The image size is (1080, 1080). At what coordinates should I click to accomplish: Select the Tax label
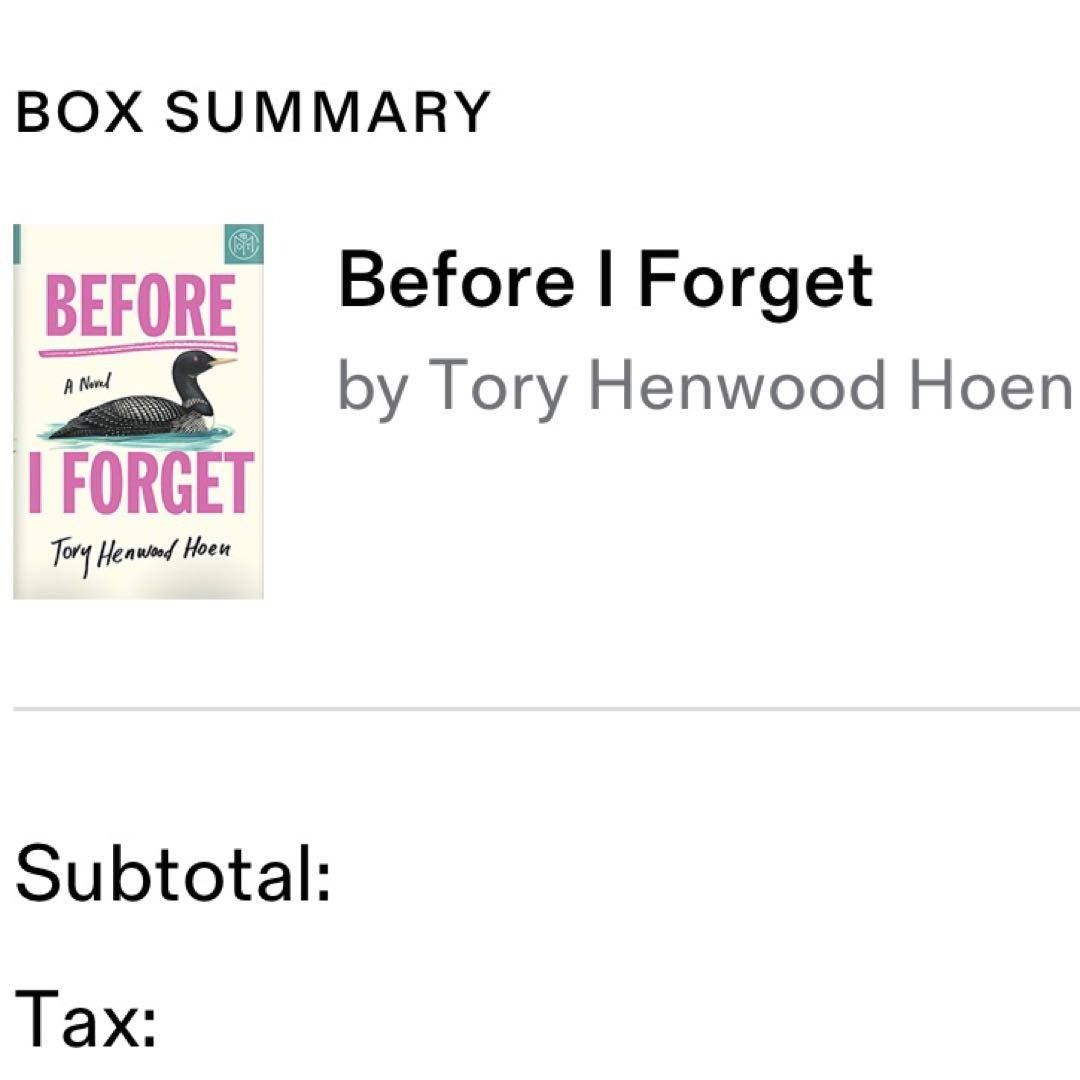85,1018
